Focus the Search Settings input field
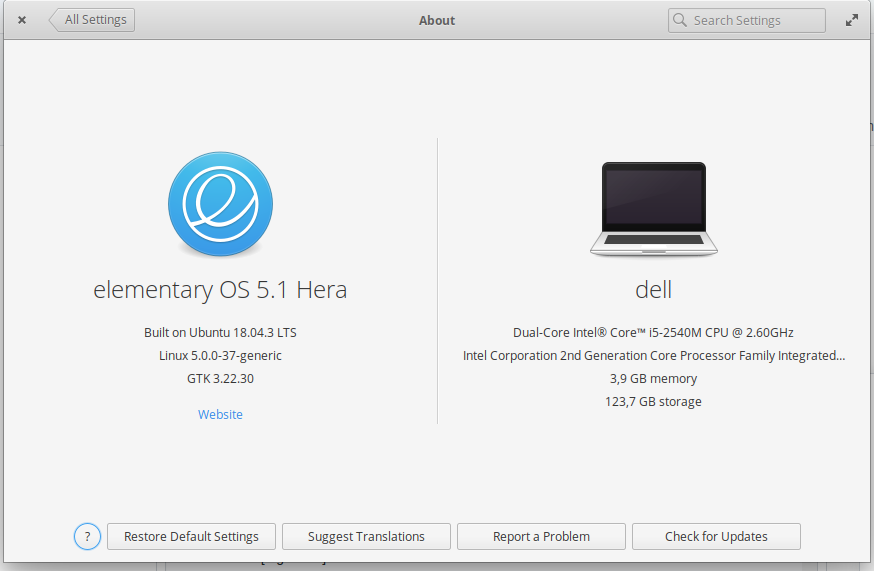Image resolution: width=874 pixels, height=571 pixels. (x=746, y=21)
